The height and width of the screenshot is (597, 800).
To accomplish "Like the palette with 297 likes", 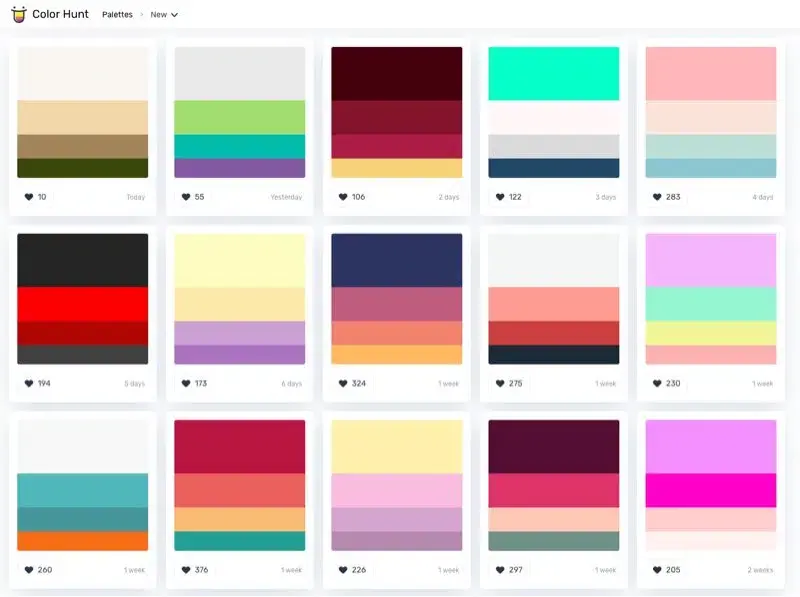I will click(x=509, y=570).
